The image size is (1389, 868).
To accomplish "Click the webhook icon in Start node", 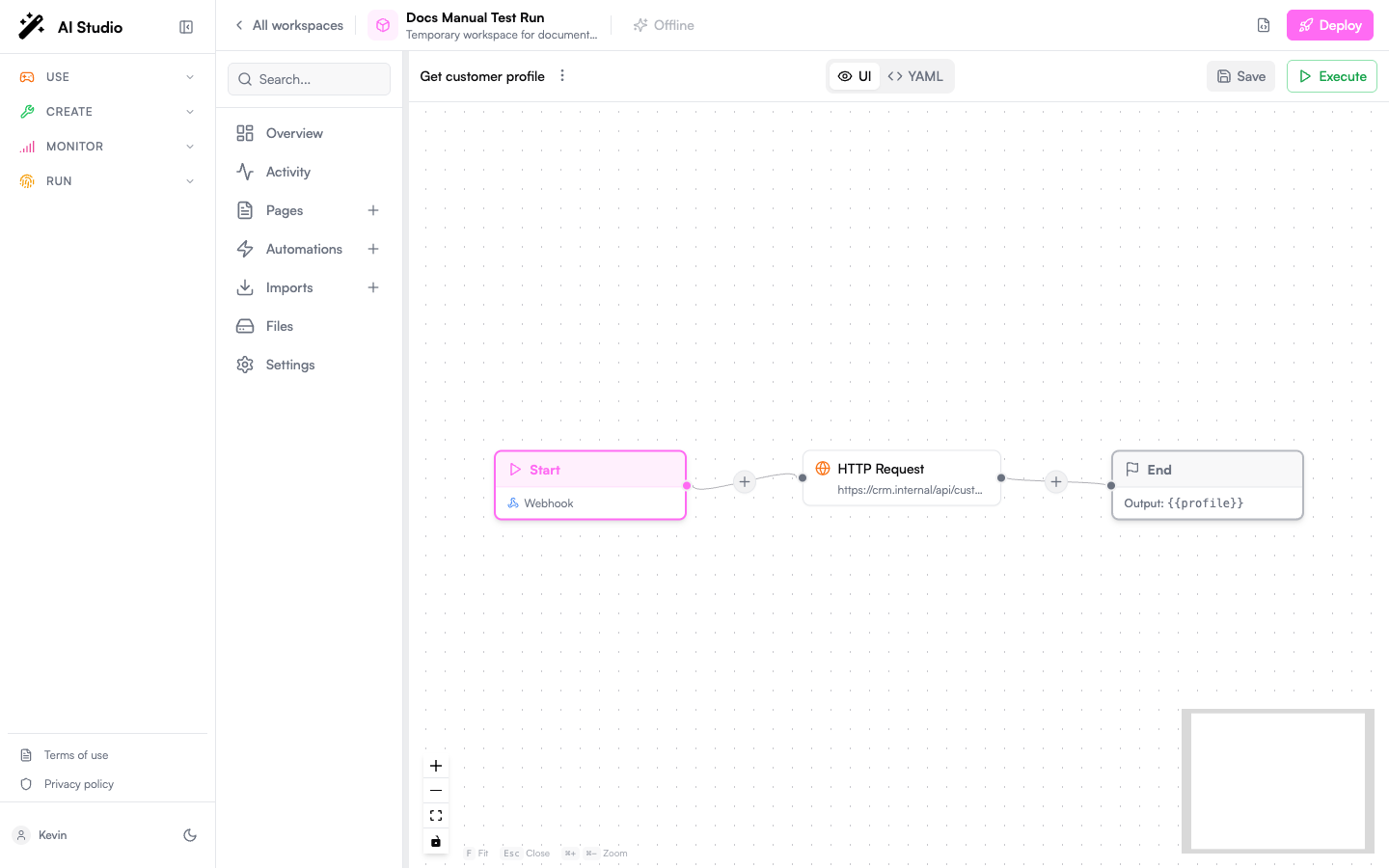I will pyautogui.click(x=513, y=503).
